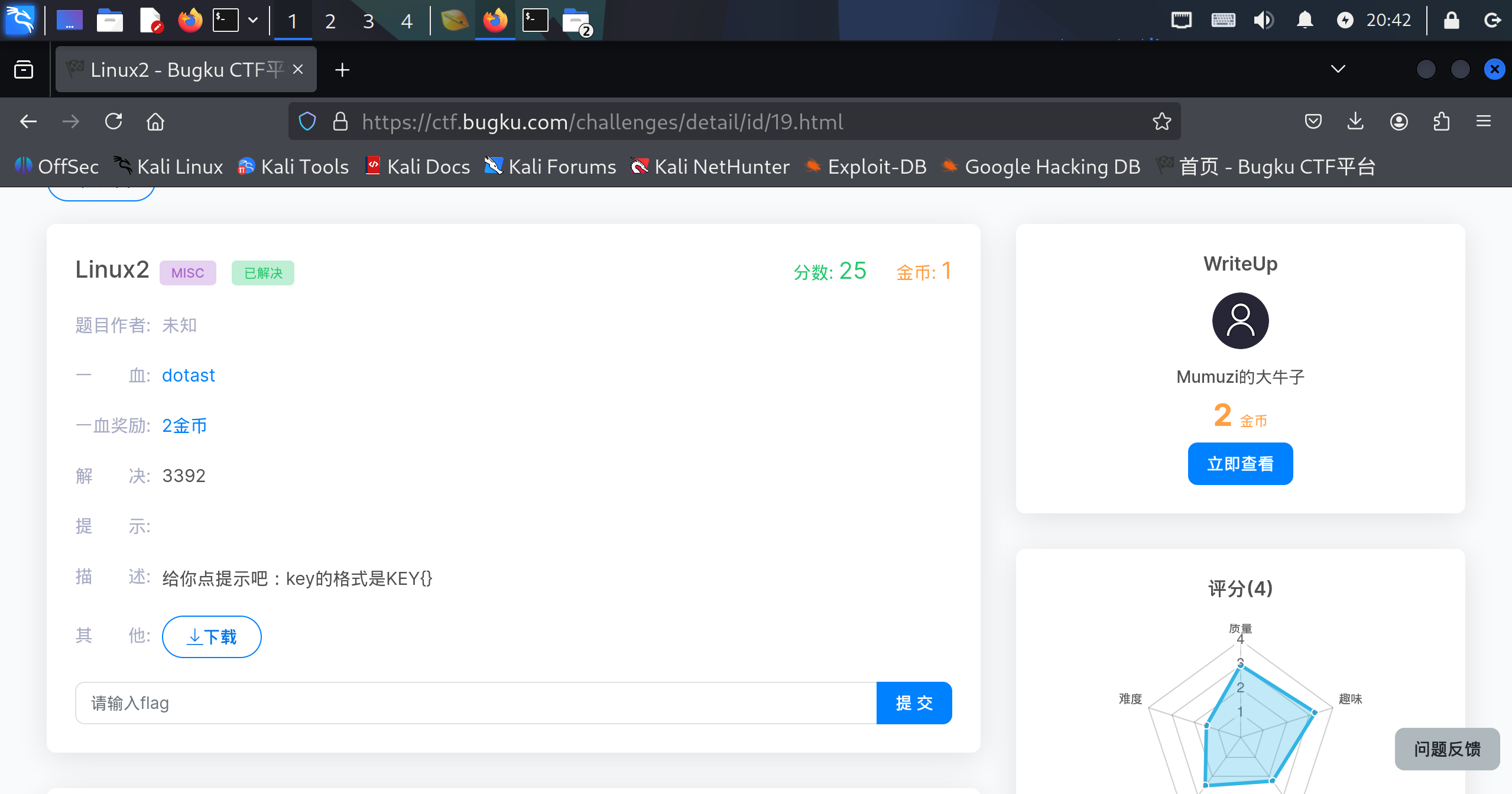
Task: Open the dotast first-blood user link
Action: point(188,376)
